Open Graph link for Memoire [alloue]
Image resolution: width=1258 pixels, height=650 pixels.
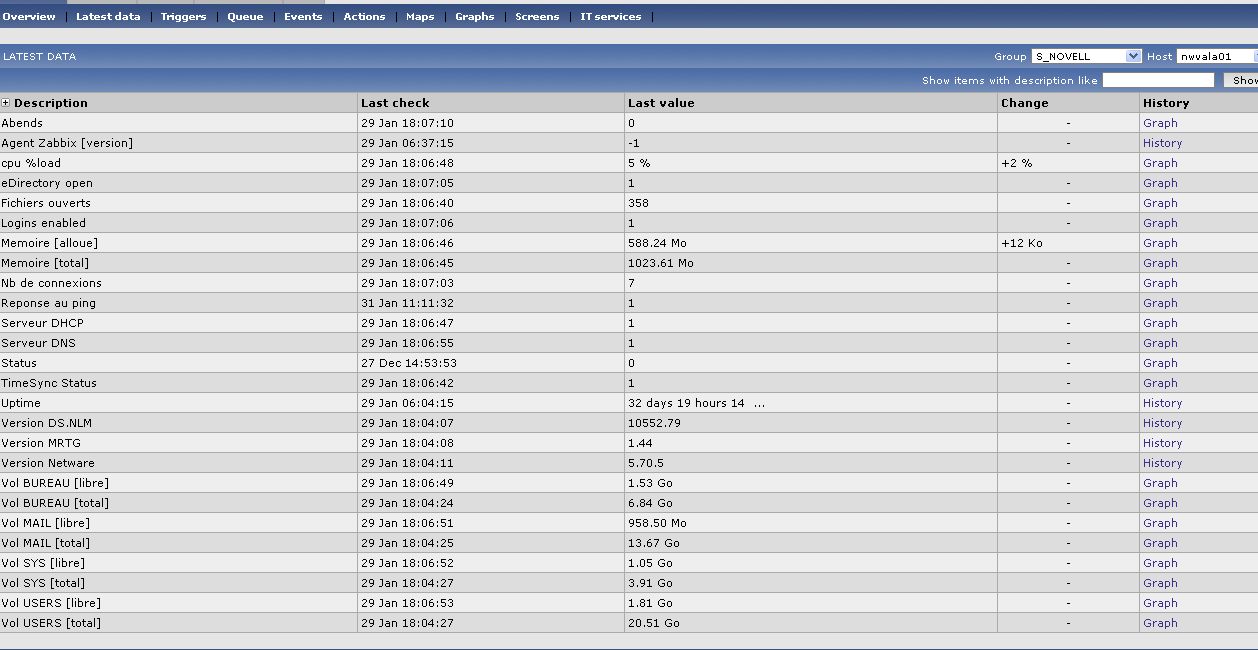1160,243
